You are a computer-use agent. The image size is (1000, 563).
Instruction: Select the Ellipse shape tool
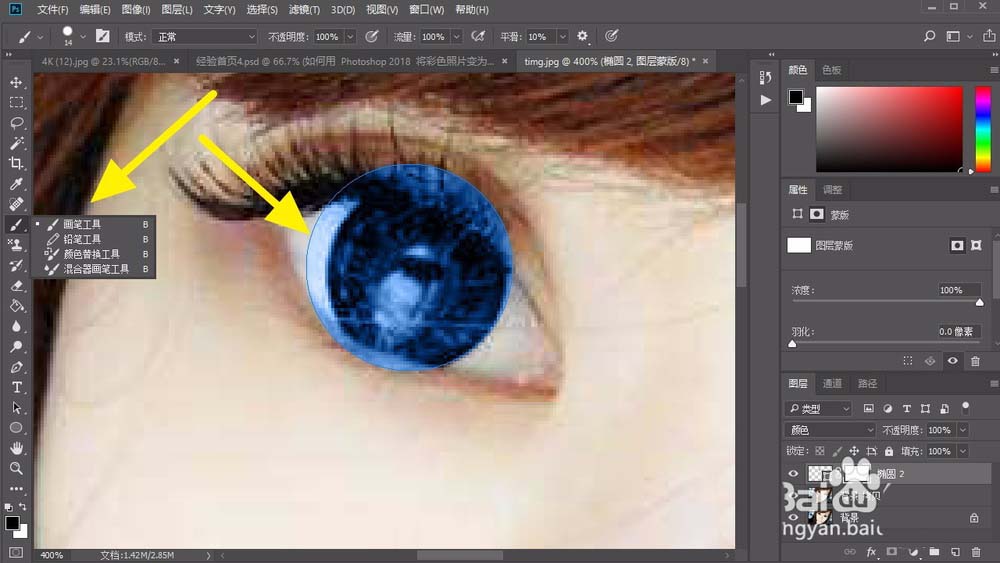pos(16,428)
